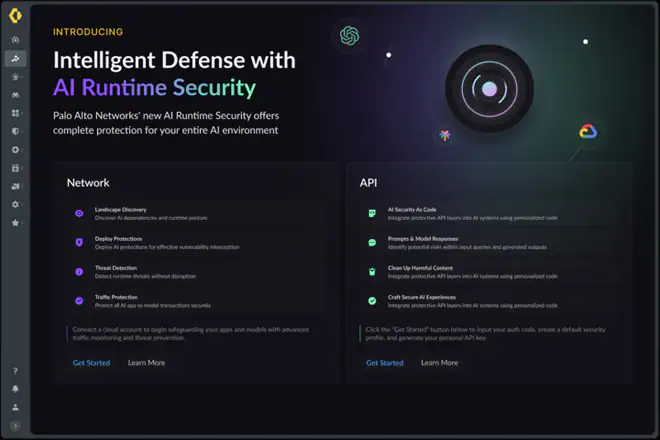Click the yellow Palo Alto logo icon
The image size is (660, 440).
(15, 16)
